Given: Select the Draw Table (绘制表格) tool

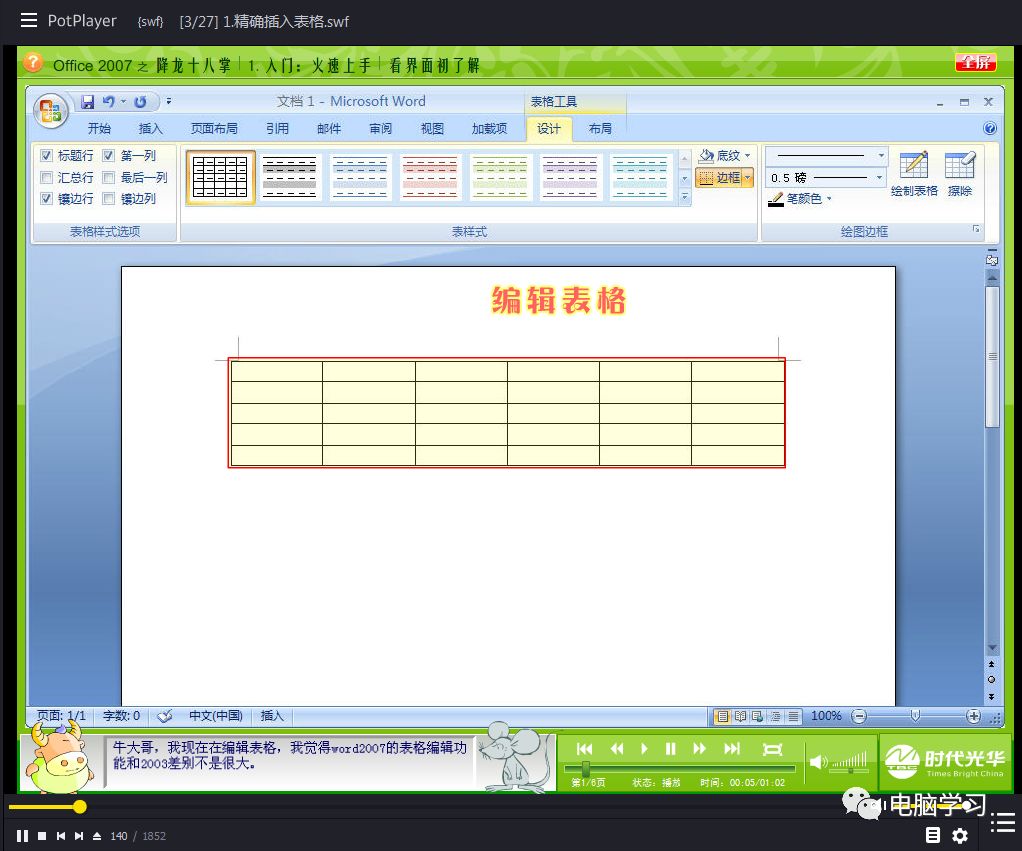Looking at the screenshot, I should (914, 173).
